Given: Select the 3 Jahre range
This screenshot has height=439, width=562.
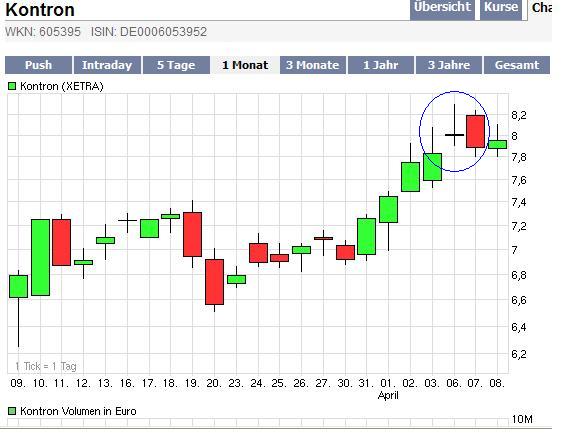Looking at the screenshot, I should click(x=449, y=65).
